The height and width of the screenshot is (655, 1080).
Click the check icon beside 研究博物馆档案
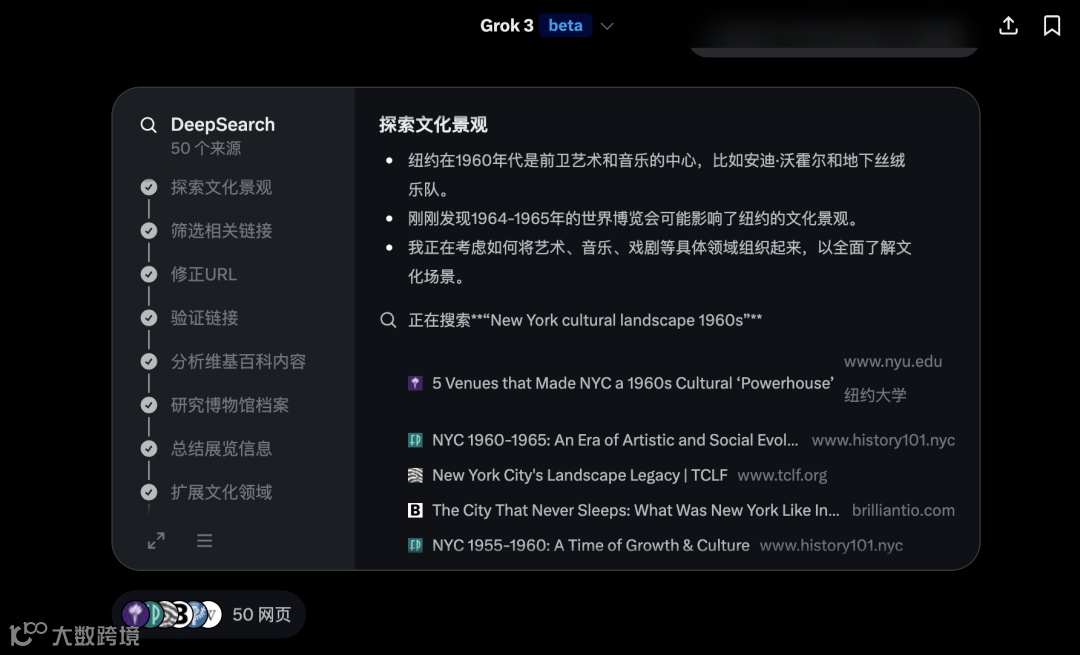149,405
